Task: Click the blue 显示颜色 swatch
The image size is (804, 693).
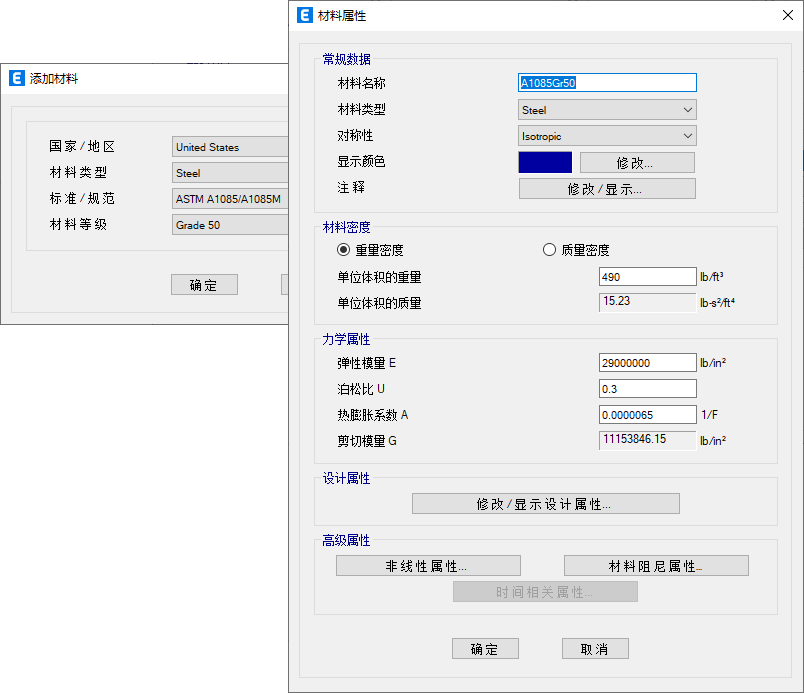Action: pos(545,162)
